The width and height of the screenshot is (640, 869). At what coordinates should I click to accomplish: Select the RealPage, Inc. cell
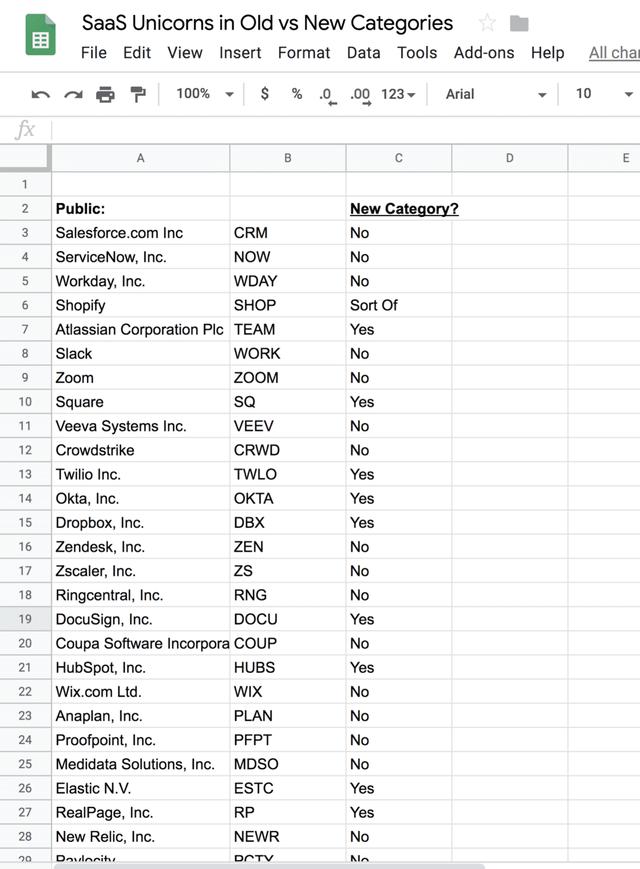click(141, 812)
